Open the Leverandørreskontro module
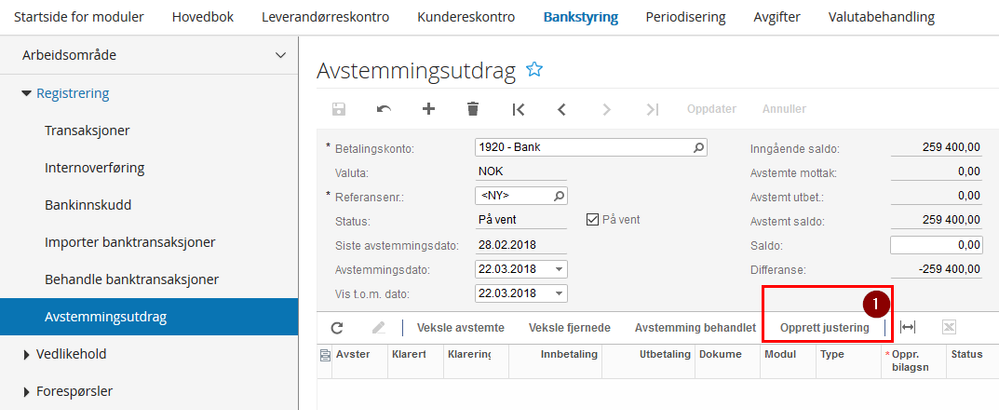Viewport: 999px width, 410px height. pos(325,17)
